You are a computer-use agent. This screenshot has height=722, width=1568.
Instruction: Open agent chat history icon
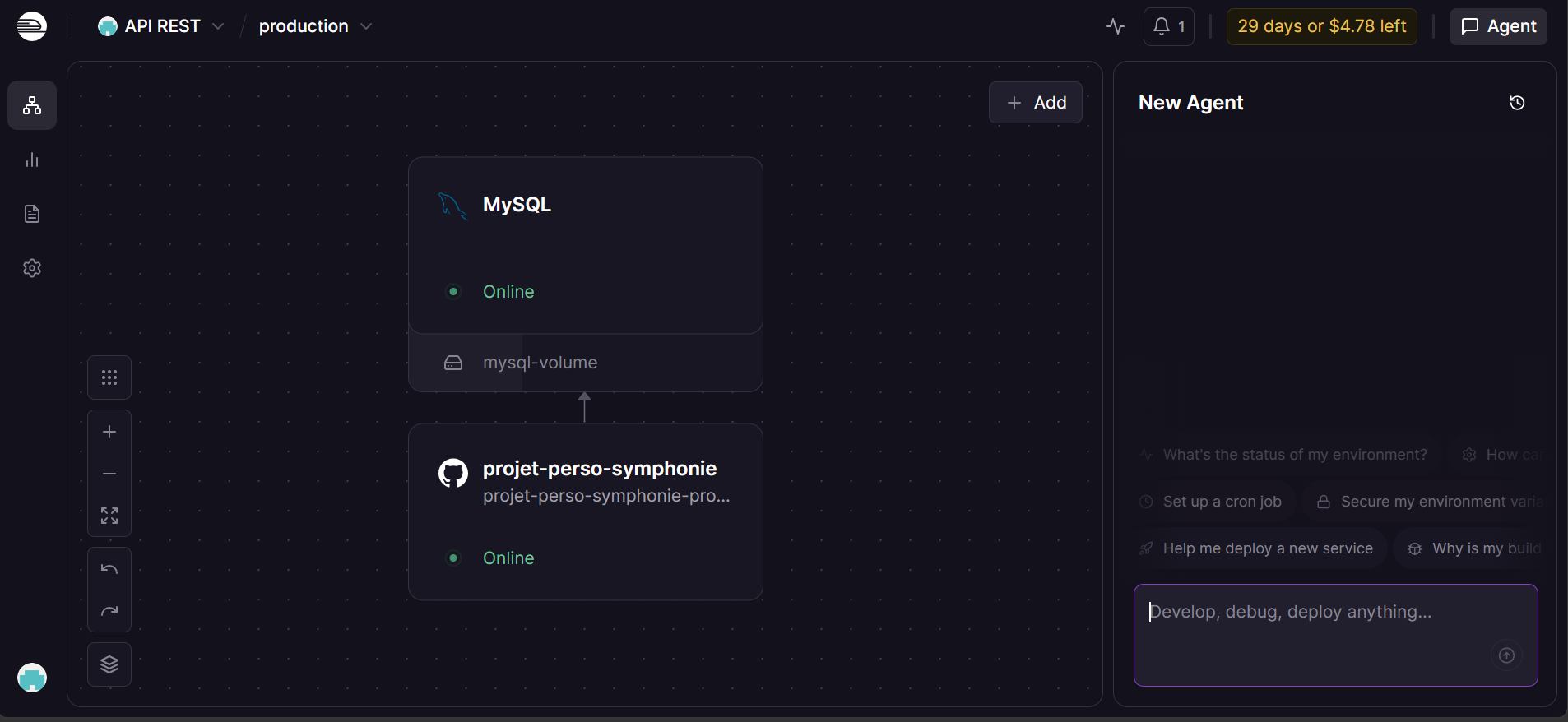click(x=1517, y=103)
